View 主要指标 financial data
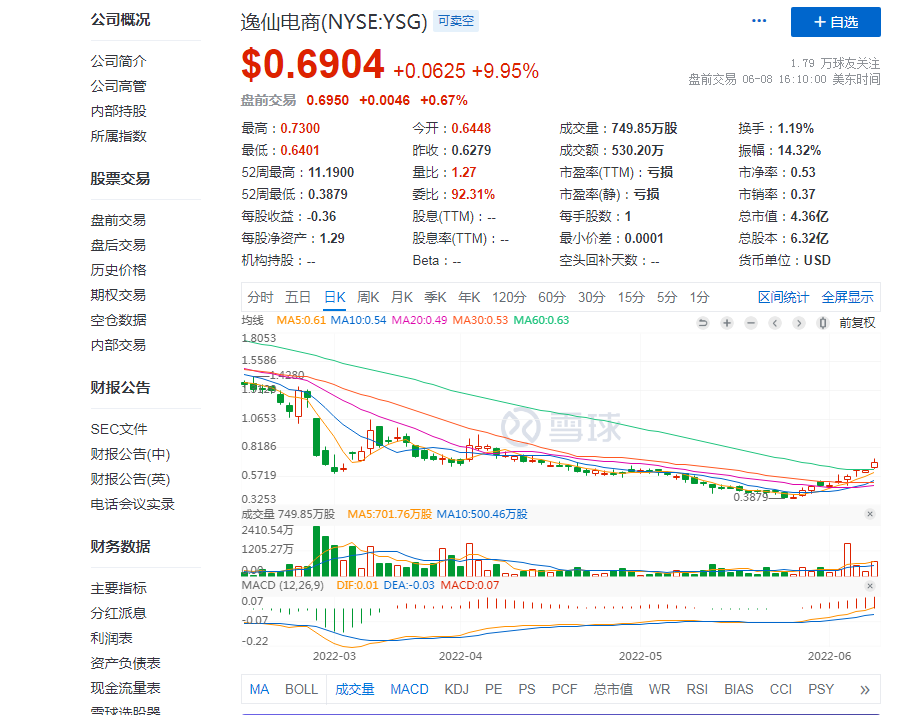The image size is (913, 715). click(119, 588)
